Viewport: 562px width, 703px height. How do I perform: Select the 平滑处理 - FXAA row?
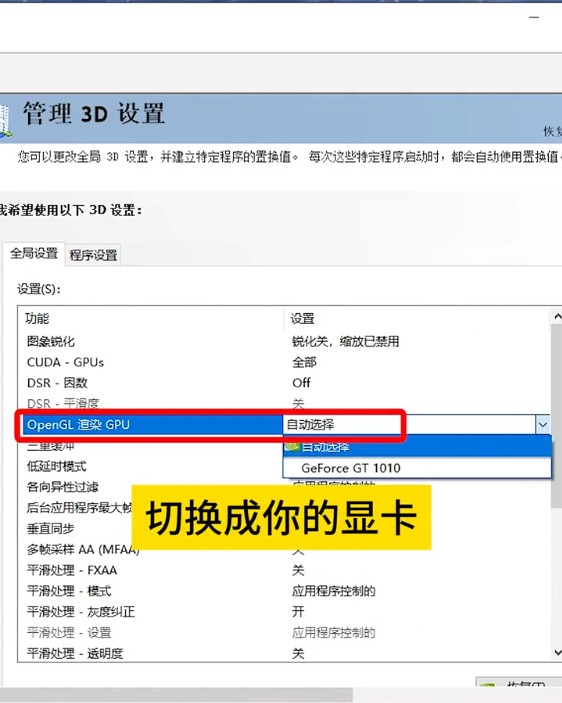(283, 570)
